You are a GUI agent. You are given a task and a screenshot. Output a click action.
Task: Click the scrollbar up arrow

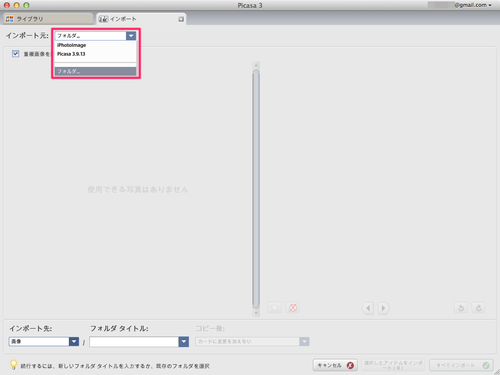click(x=256, y=65)
